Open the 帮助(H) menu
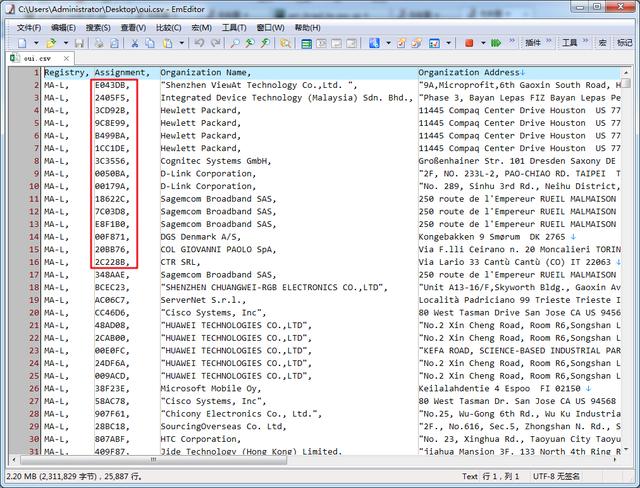 307,28
